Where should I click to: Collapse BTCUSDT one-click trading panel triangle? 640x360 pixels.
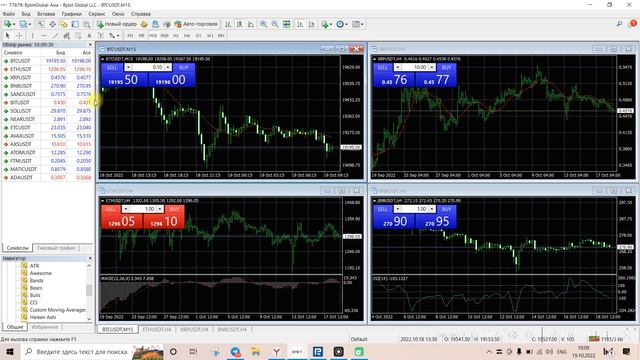pyautogui.click(x=102, y=59)
